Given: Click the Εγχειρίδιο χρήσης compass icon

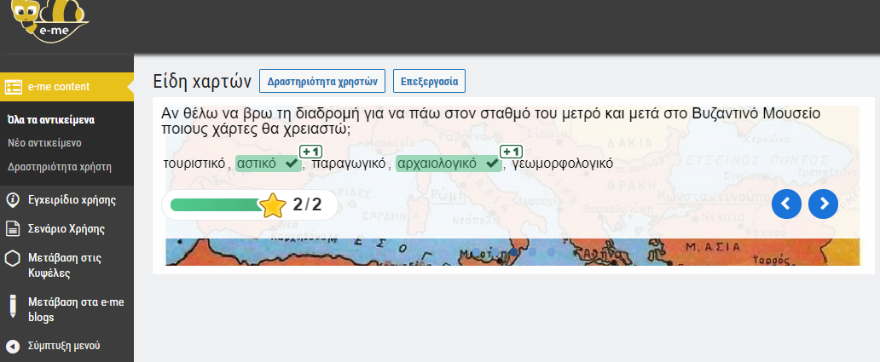Looking at the screenshot, I should pos(12,200).
